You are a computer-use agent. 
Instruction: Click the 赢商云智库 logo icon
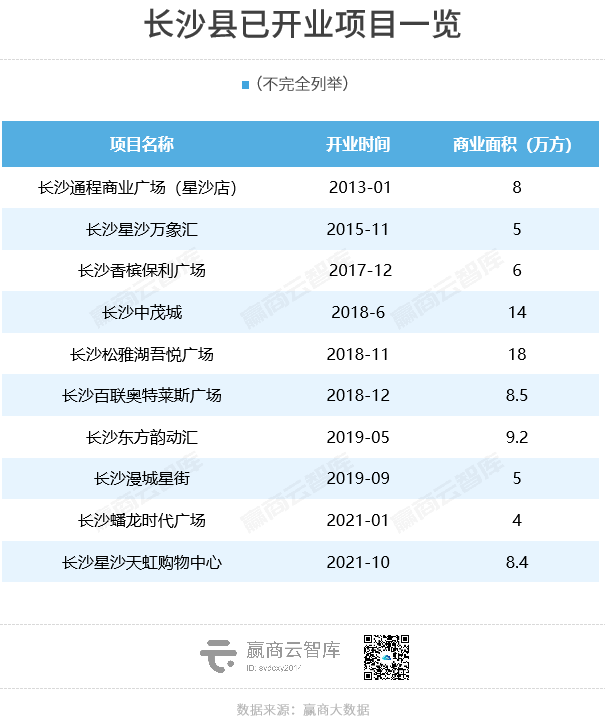click(x=218, y=656)
